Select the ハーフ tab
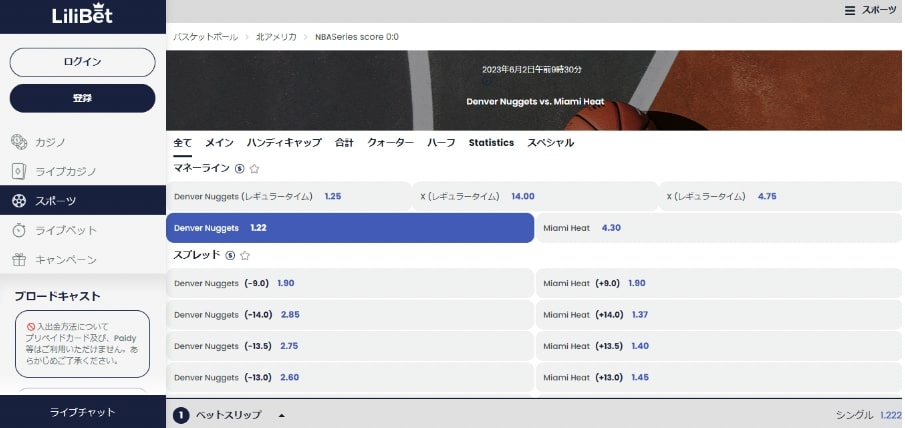 [441, 142]
